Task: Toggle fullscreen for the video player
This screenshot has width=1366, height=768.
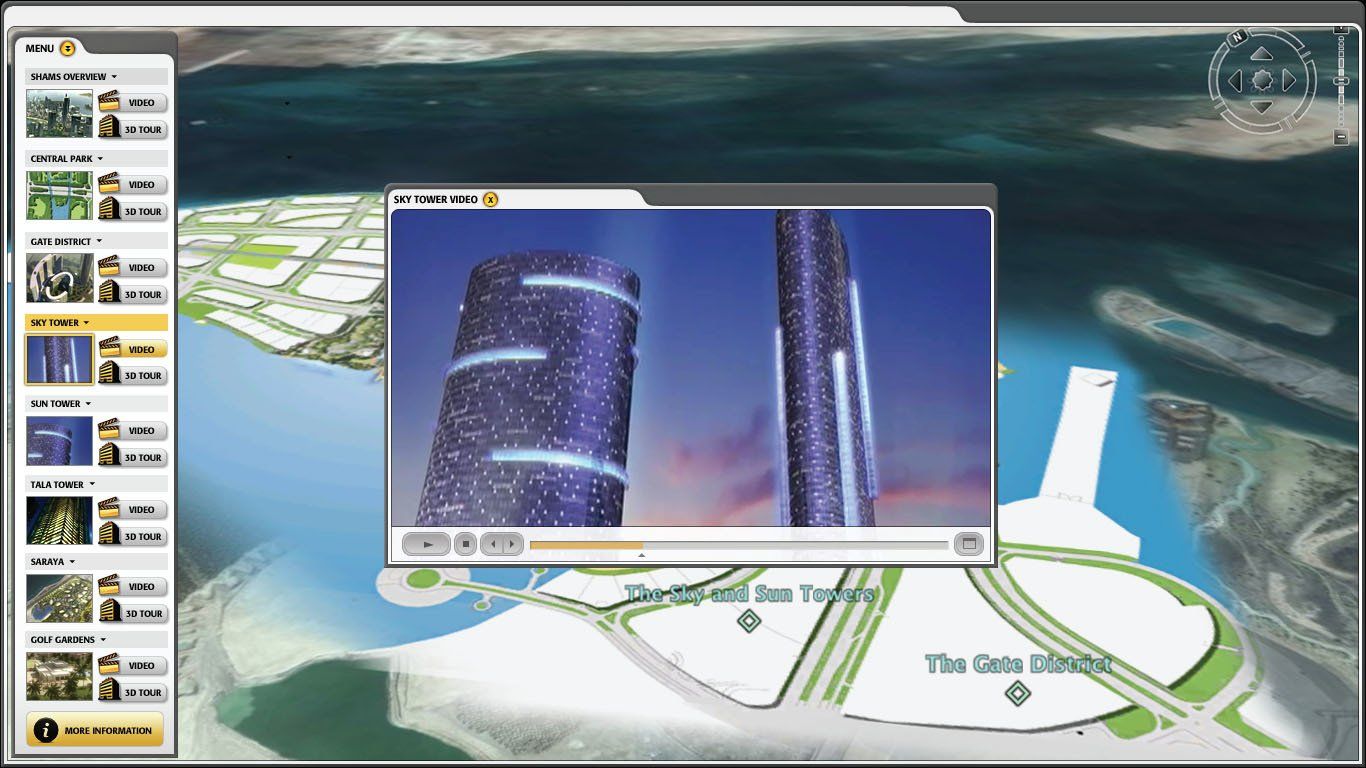Action: pyautogui.click(x=967, y=544)
